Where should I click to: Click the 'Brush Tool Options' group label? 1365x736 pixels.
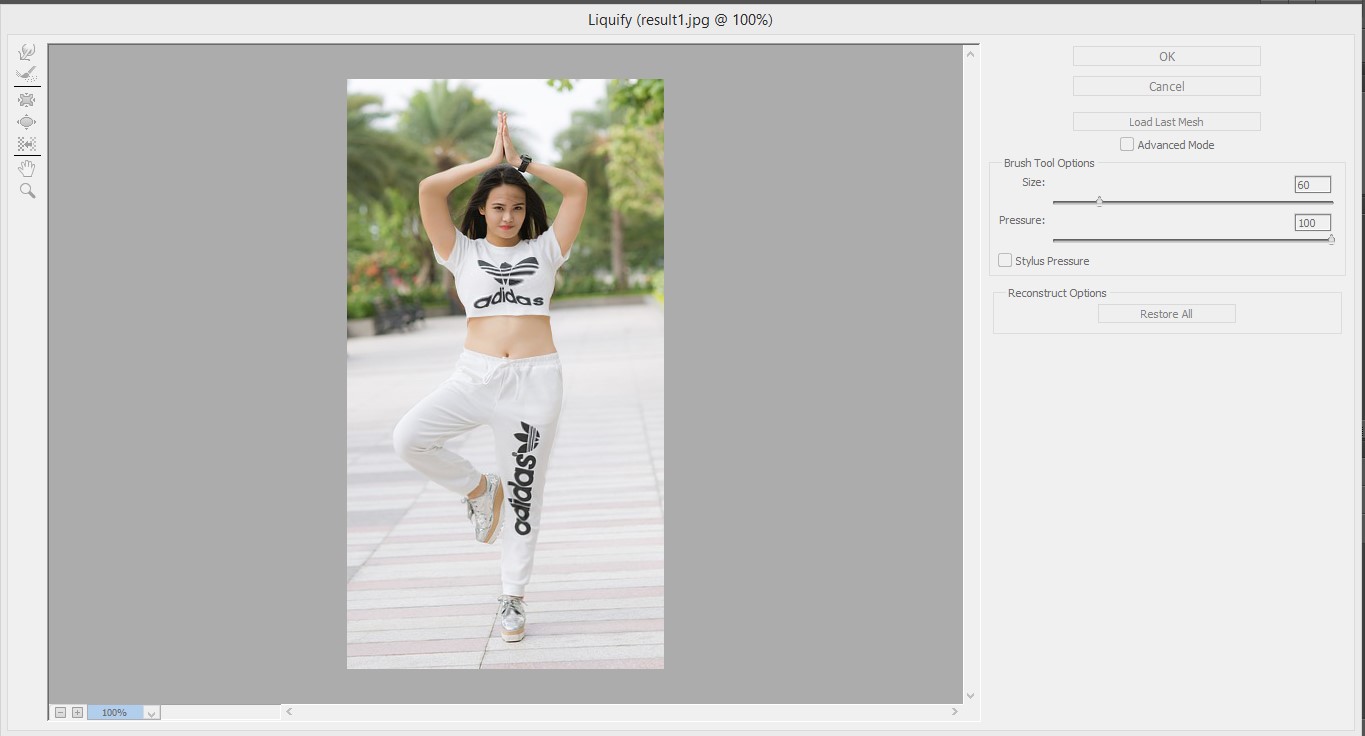click(x=1049, y=163)
